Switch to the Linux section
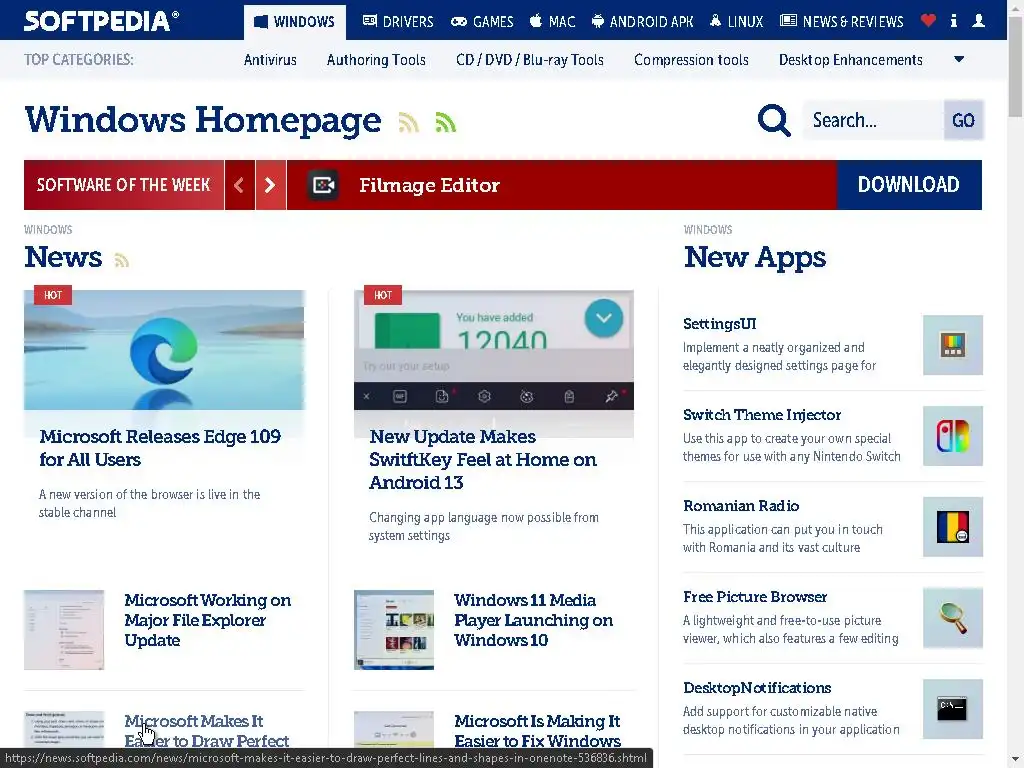 736,22
